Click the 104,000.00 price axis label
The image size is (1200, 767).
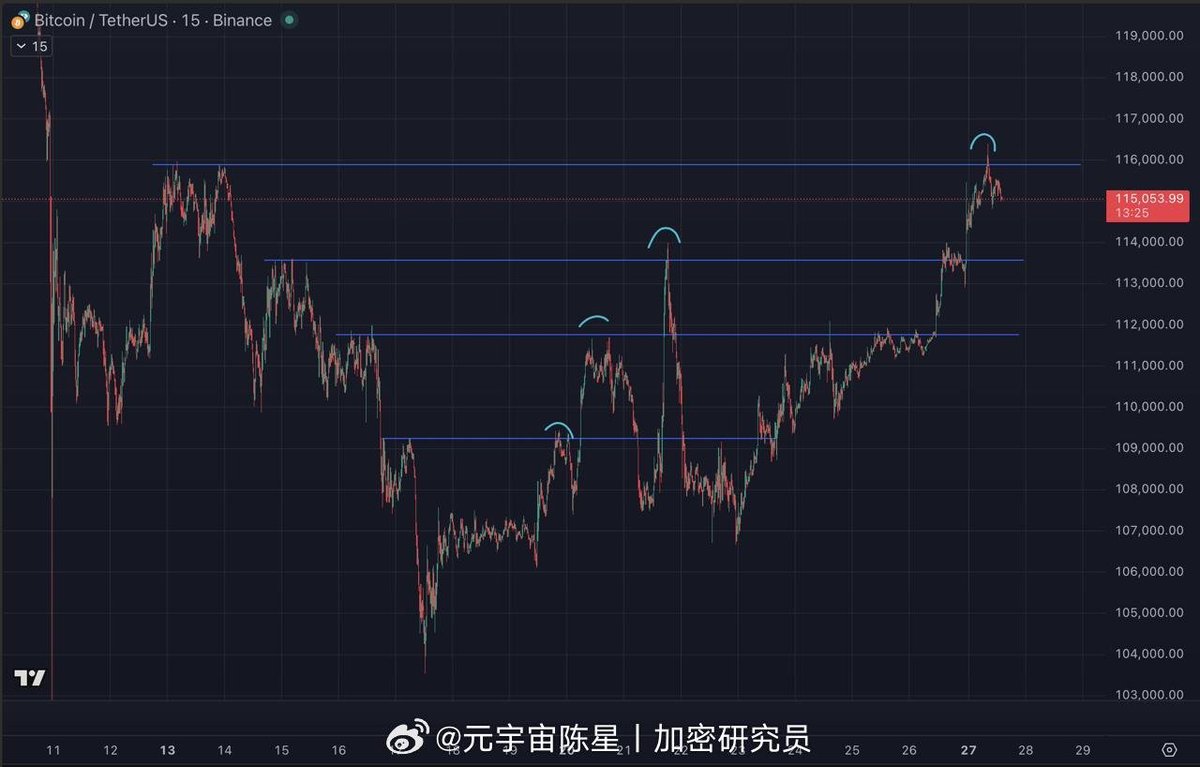coord(1149,653)
